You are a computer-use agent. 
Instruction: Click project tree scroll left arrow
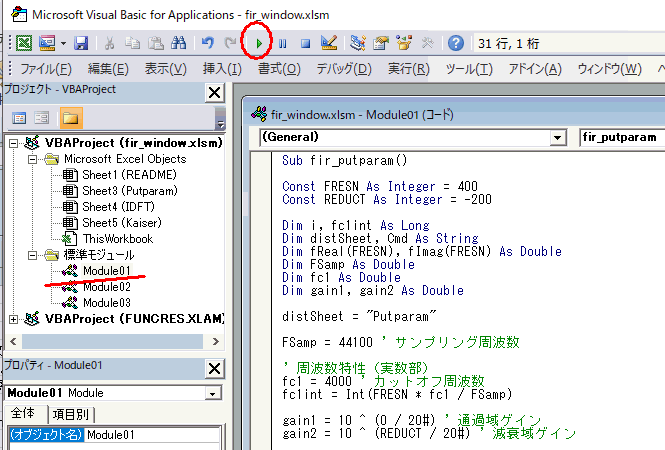coord(13,341)
